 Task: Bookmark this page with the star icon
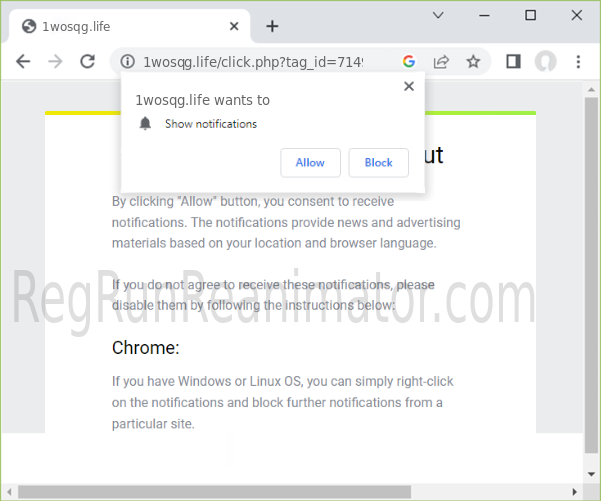pos(473,61)
